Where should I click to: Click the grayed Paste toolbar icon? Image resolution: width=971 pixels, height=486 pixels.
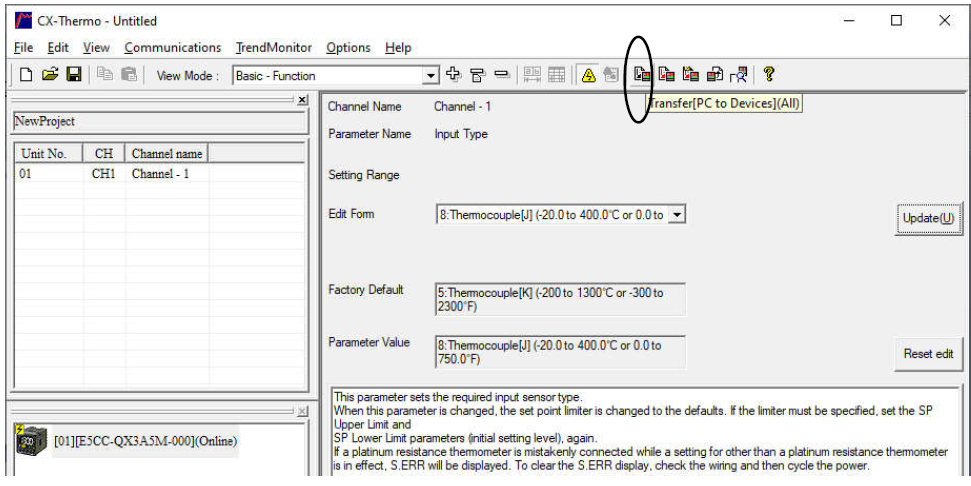pos(129,75)
